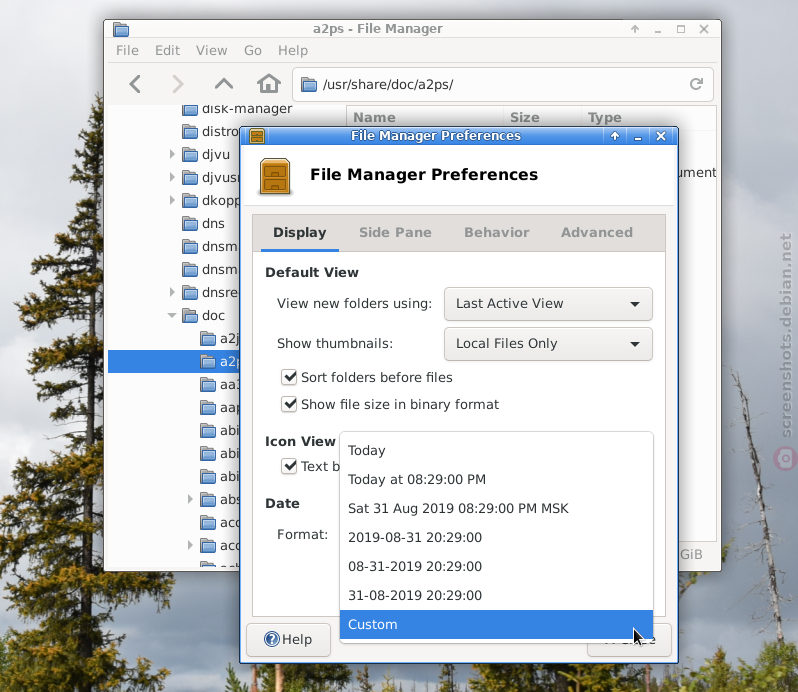Switch to the Behavior tab
This screenshot has width=798, height=692.
497,233
